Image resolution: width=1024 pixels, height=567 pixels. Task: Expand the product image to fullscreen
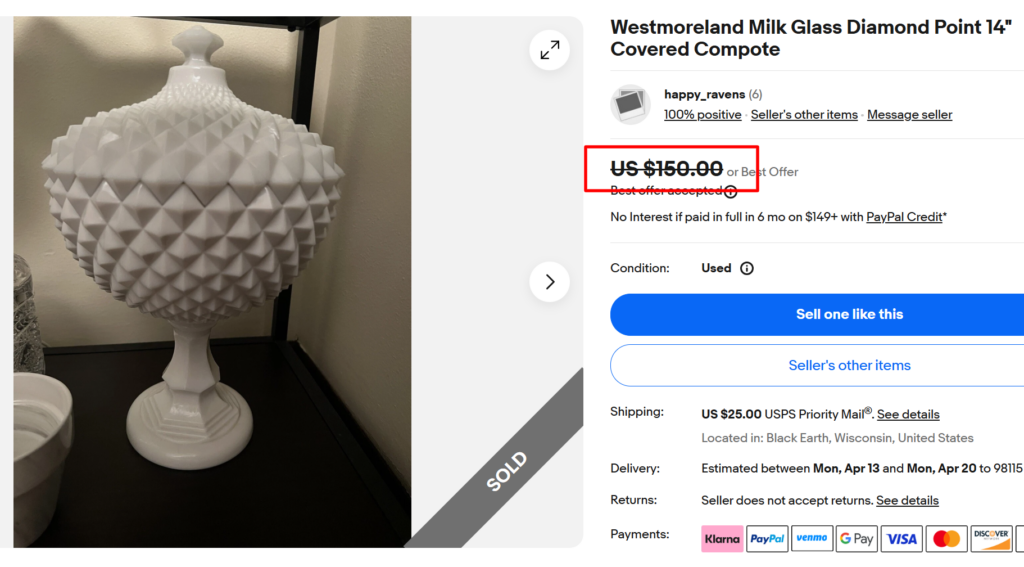click(x=549, y=50)
